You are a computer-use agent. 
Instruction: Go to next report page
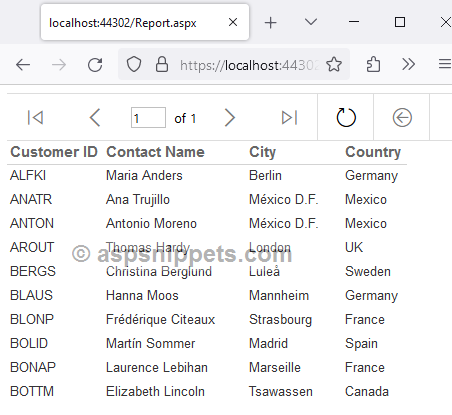point(230,118)
